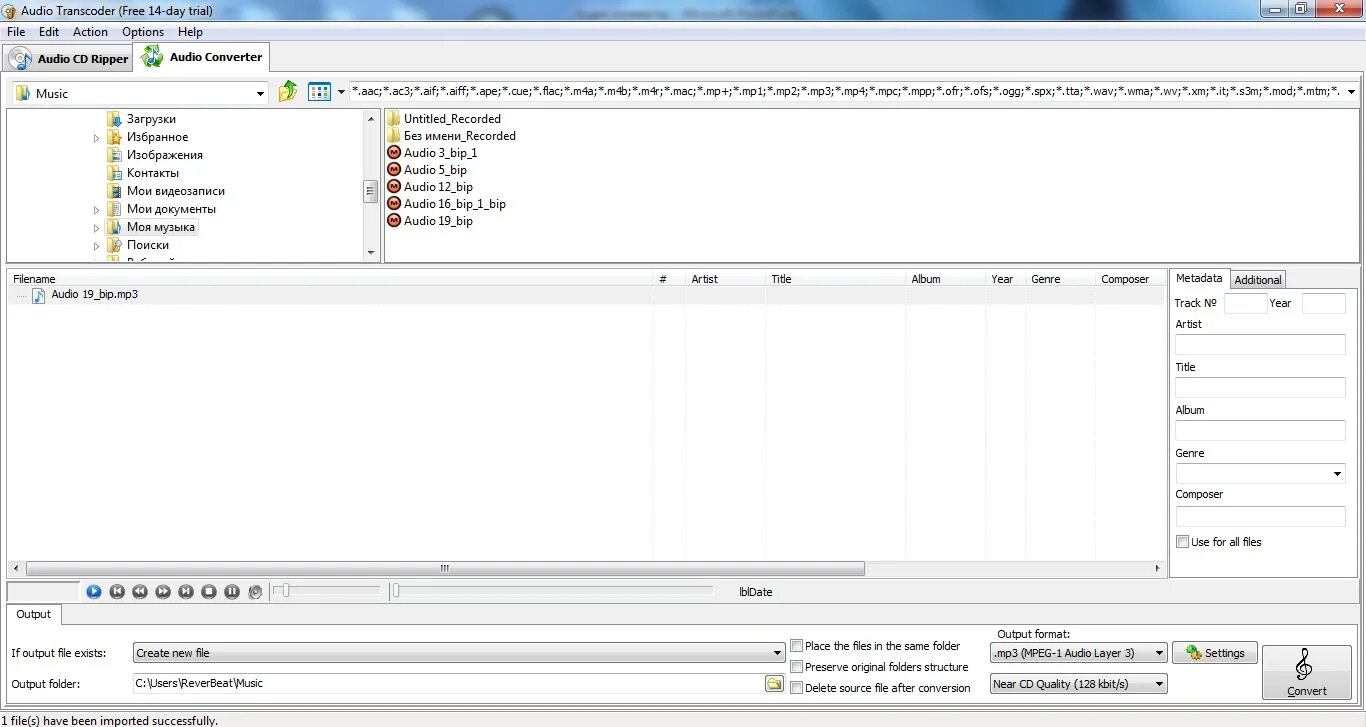This screenshot has height=727, width=1366.
Task: Click the speaker mute icon
Action: point(255,592)
